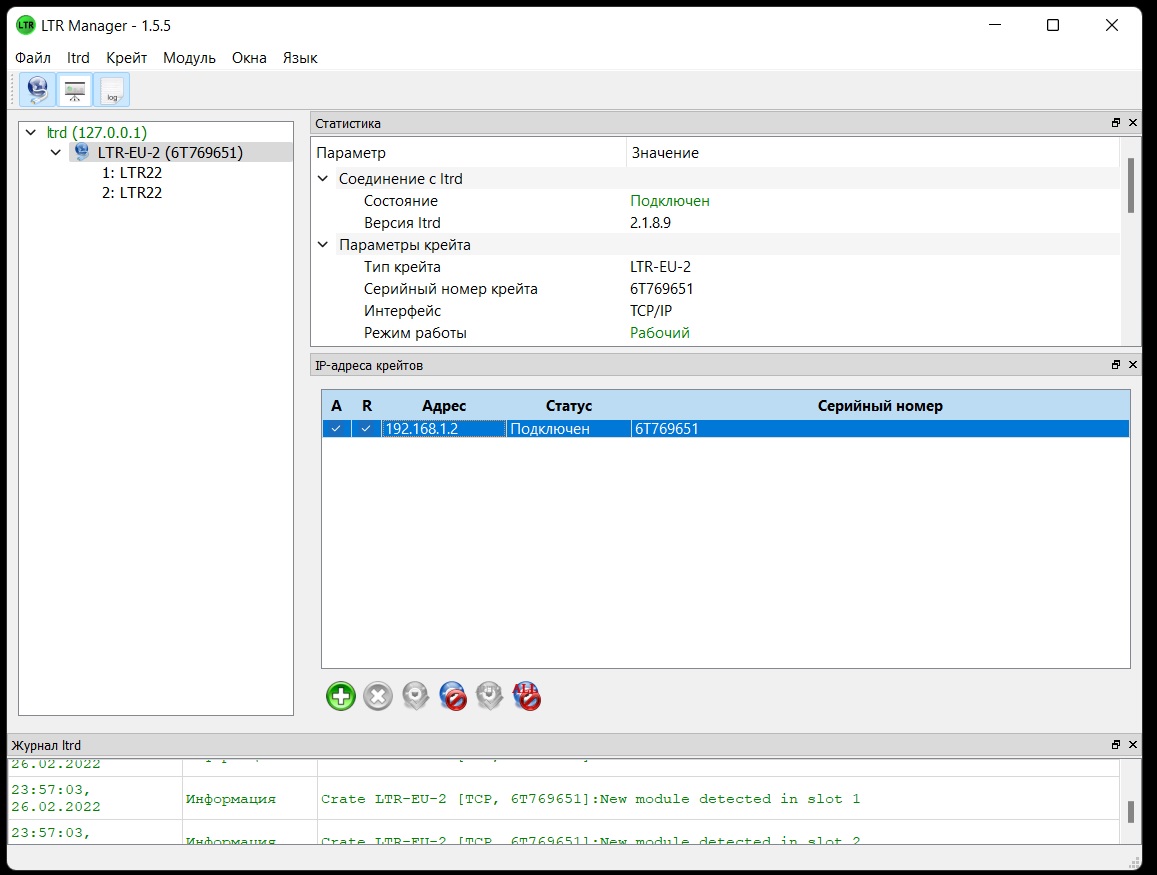1157x875 pixels.
Task: Click the Состояние parameter row
Action: [401, 201]
